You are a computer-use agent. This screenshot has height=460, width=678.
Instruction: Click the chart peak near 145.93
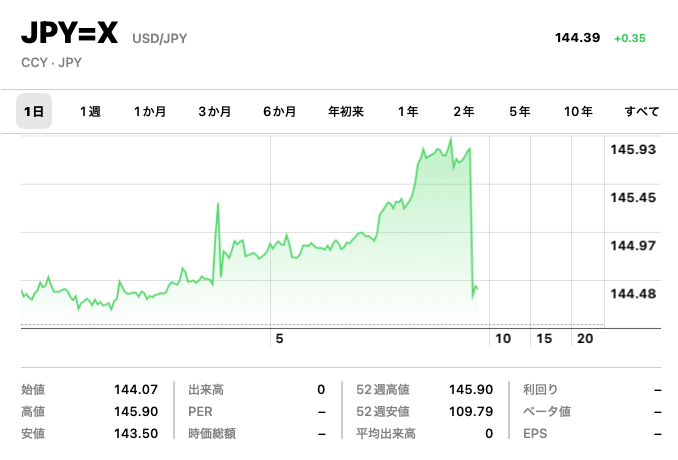[451, 139]
